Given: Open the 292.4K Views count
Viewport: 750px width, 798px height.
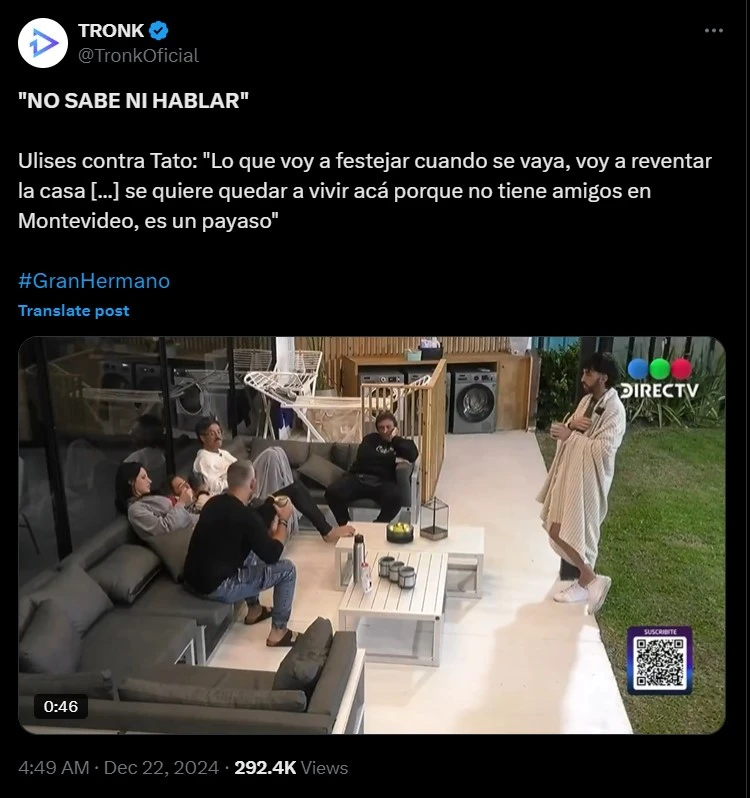Looking at the screenshot, I should 291,767.
